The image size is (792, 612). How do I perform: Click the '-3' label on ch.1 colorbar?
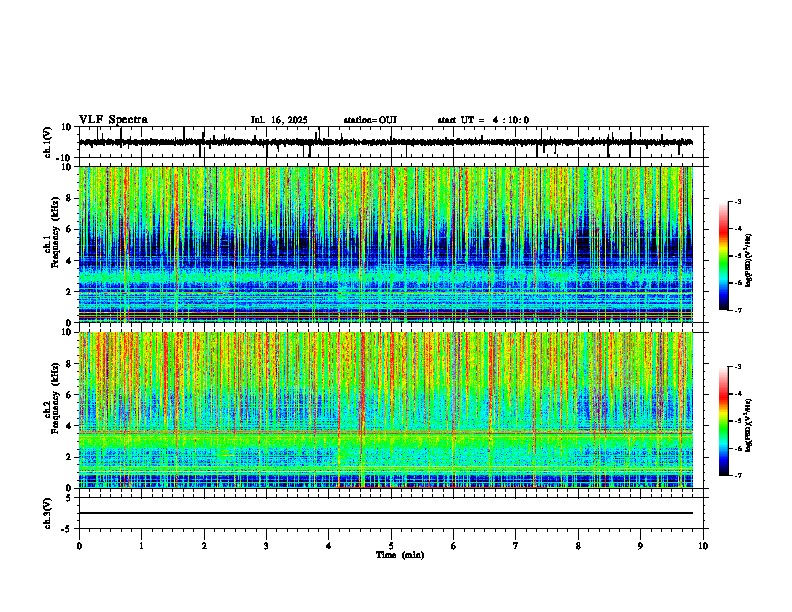click(x=737, y=201)
